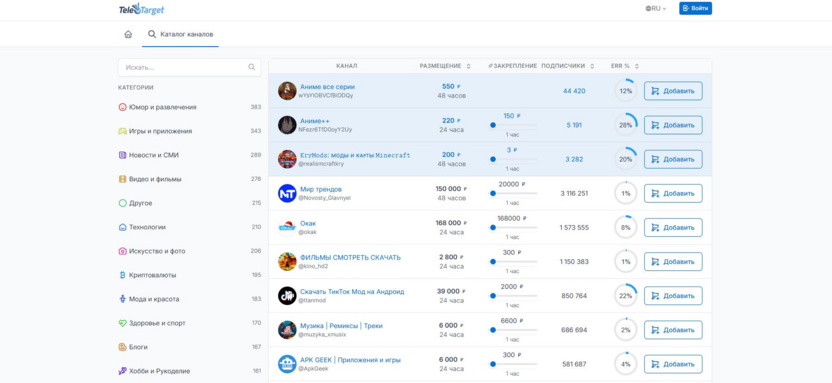832x383 pixels.
Task: Select the Криптовалюты category icon
Action: tap(123, 275)
